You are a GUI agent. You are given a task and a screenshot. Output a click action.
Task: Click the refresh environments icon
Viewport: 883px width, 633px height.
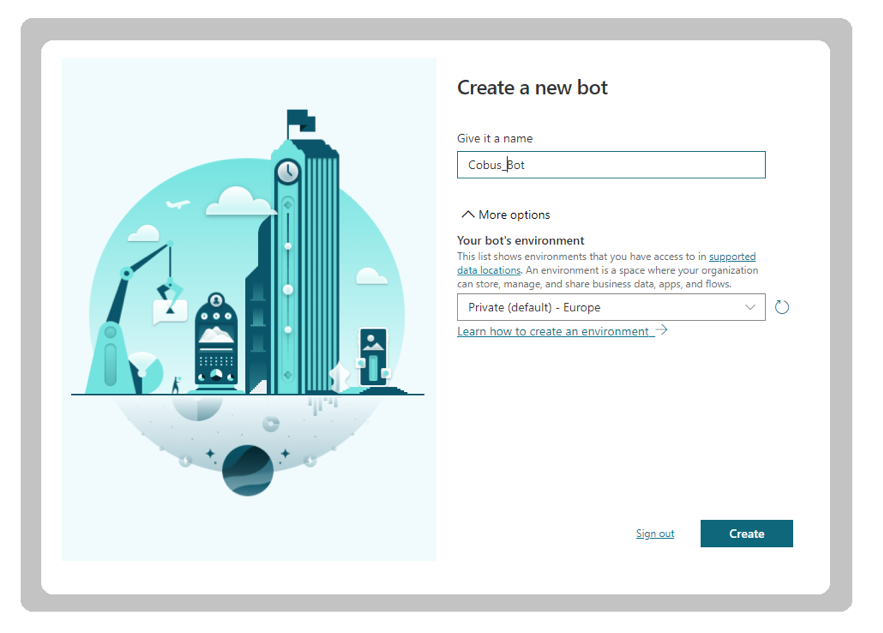click(782, 307)
